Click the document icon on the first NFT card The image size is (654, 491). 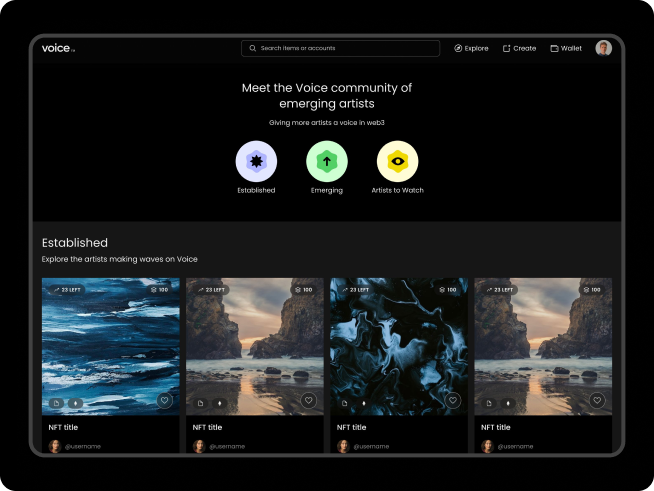coord(57,402)
